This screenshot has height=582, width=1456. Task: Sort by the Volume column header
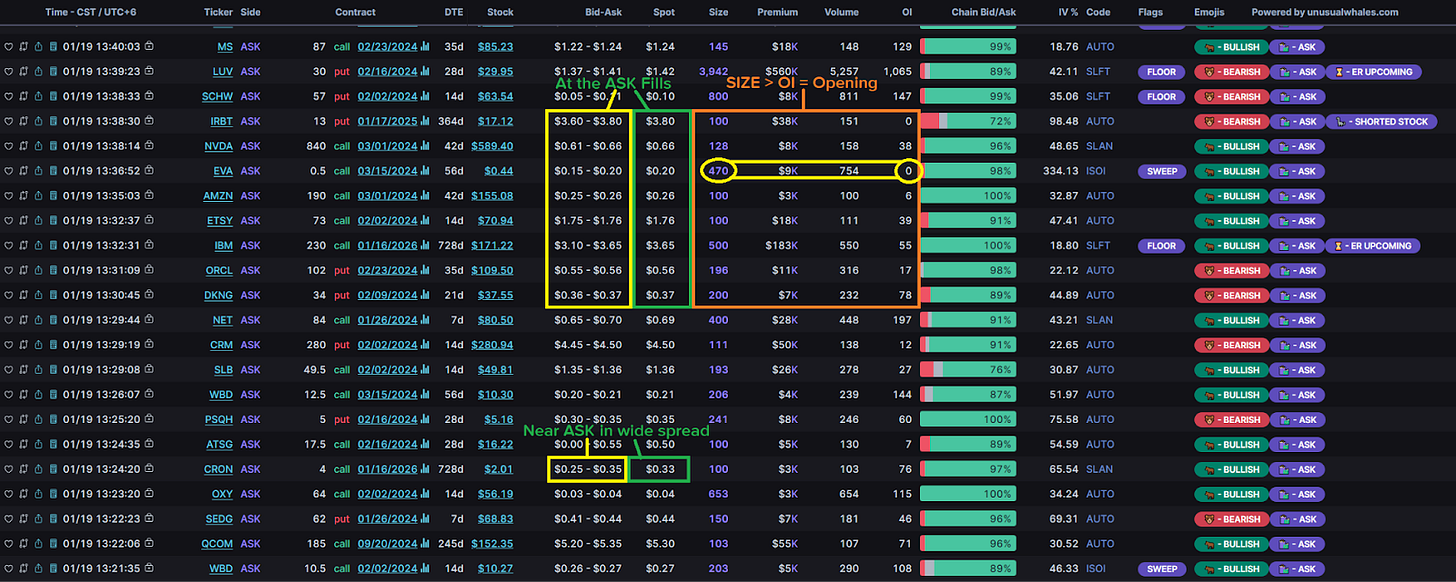point(841,13)
